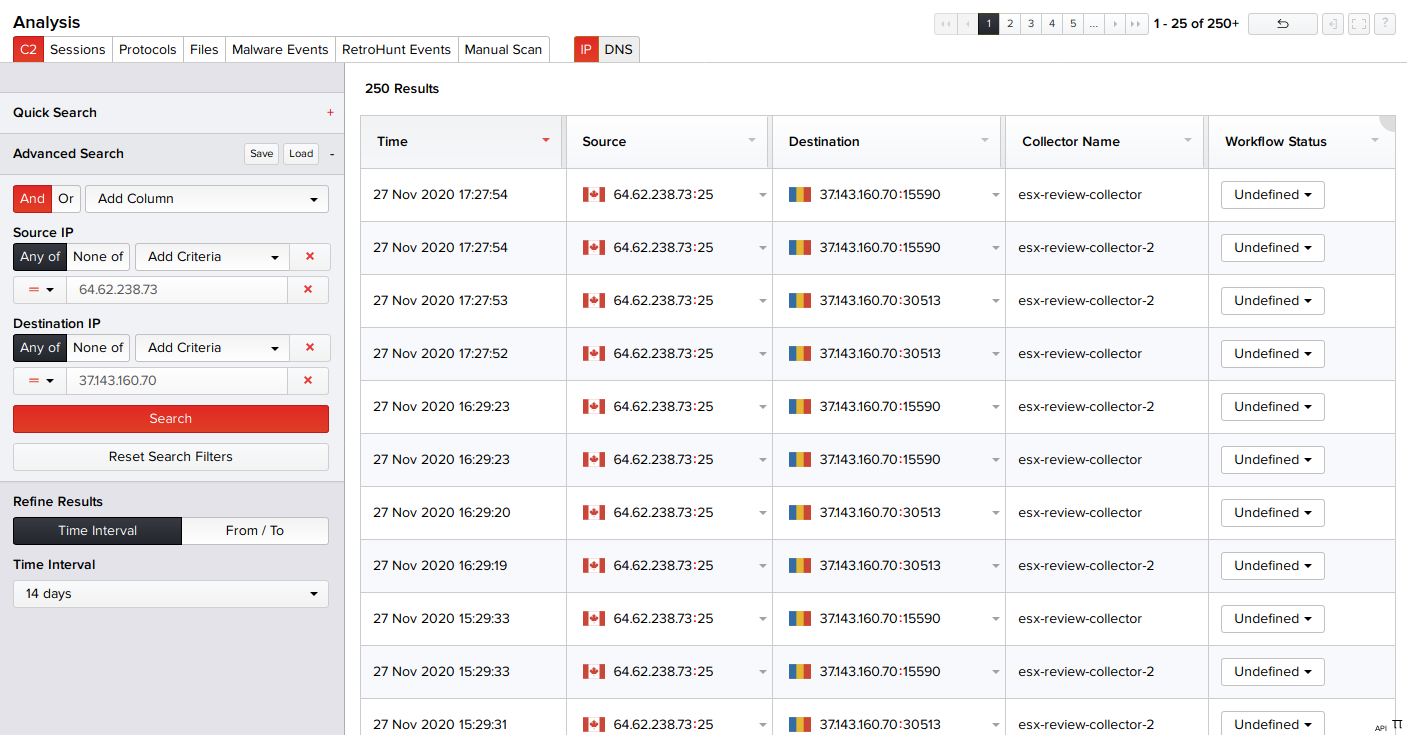The width and height of the screenshot is (1407, 735).
Task: Click the fullscreen expand icon
Action: 1358,24
